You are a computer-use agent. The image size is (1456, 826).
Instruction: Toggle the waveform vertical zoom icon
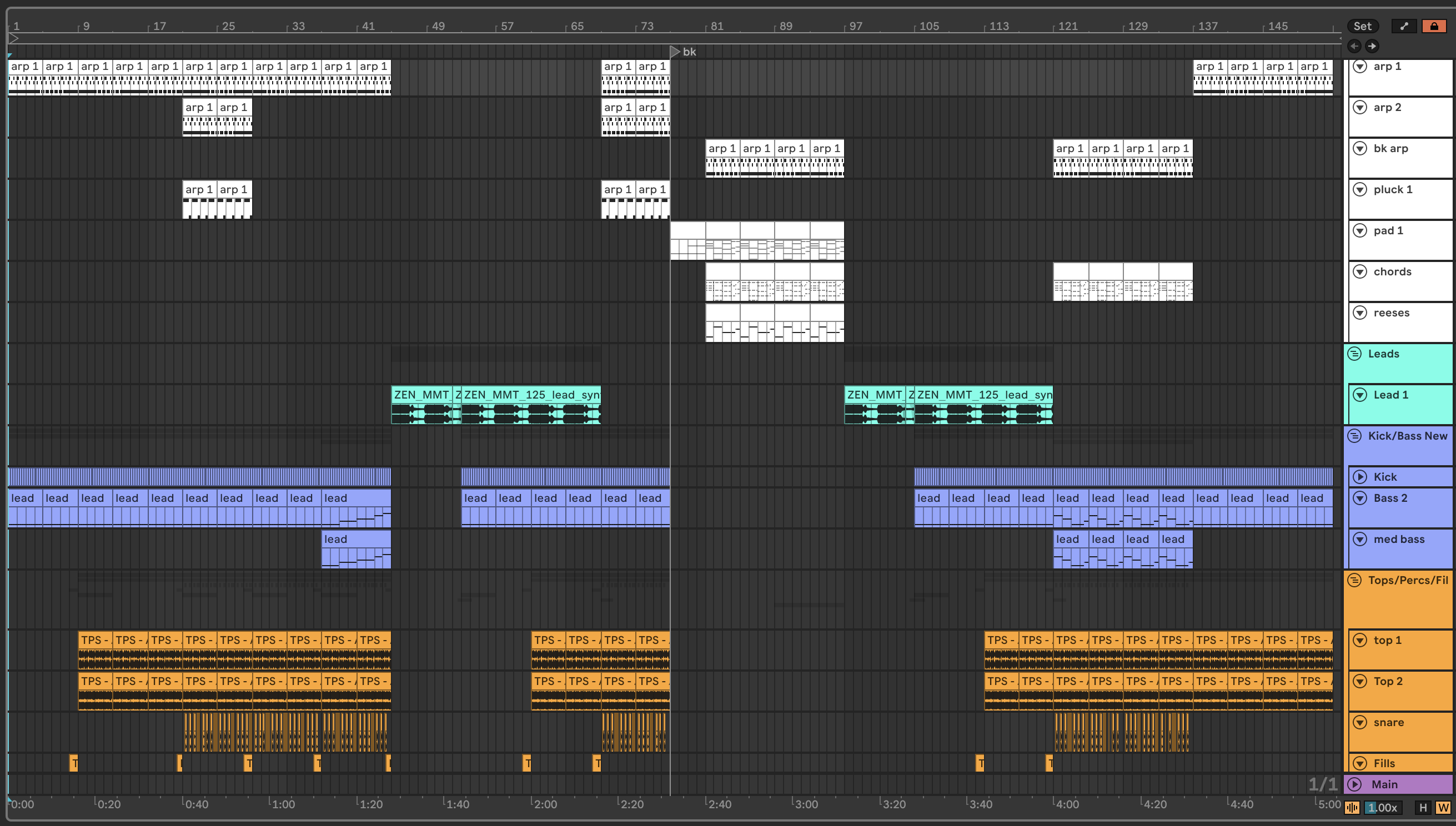(x=1352, y=807)
